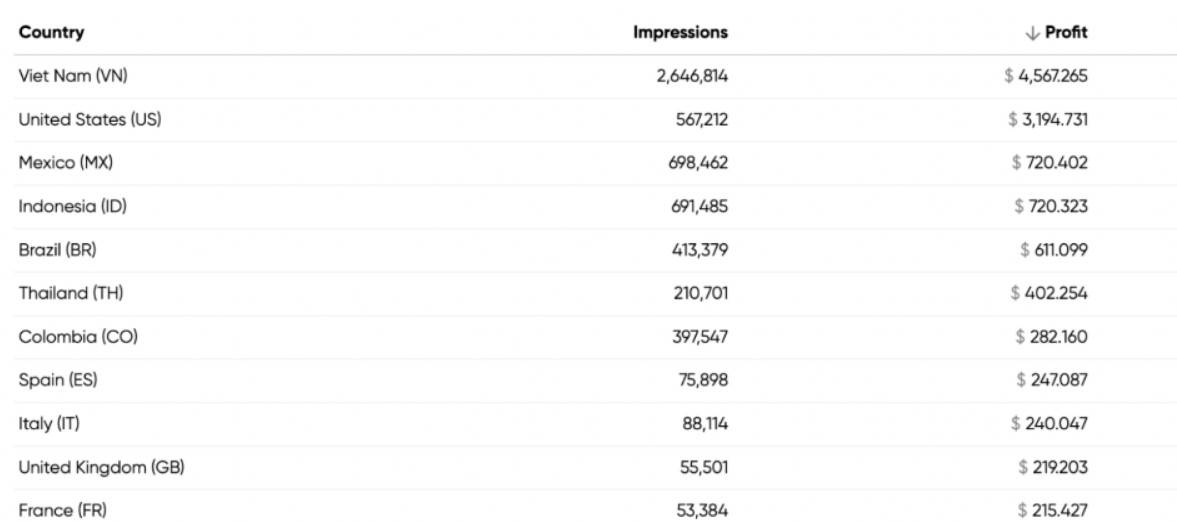Click the Indonesia (ID) country name
Image resolution: width=1177 pixels, height=522 pixels.
[73, 207]
